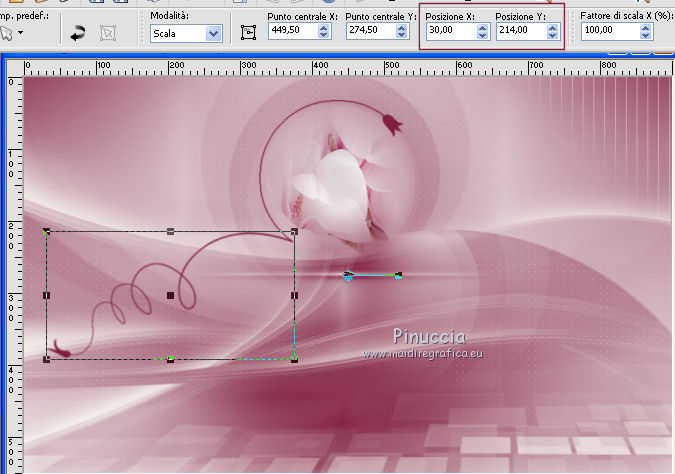The image size is (675, 474).
Task: Click the Fattore di scala X (%) label
Action: (626, 16)
